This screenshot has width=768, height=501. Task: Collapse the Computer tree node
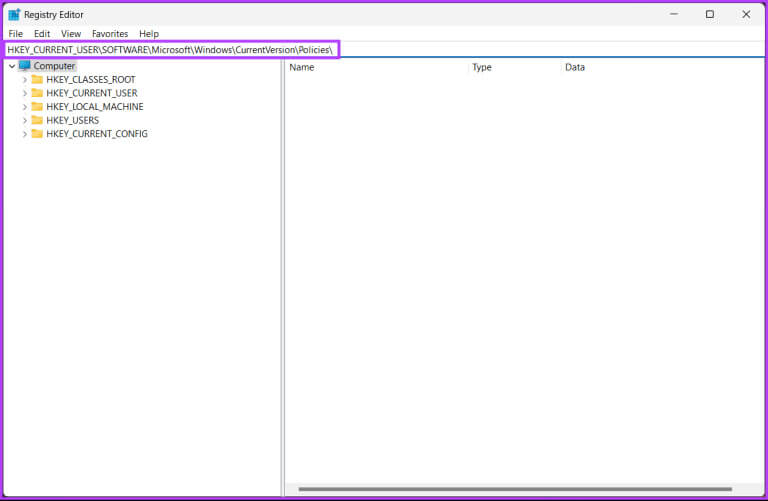click(12, 66)
